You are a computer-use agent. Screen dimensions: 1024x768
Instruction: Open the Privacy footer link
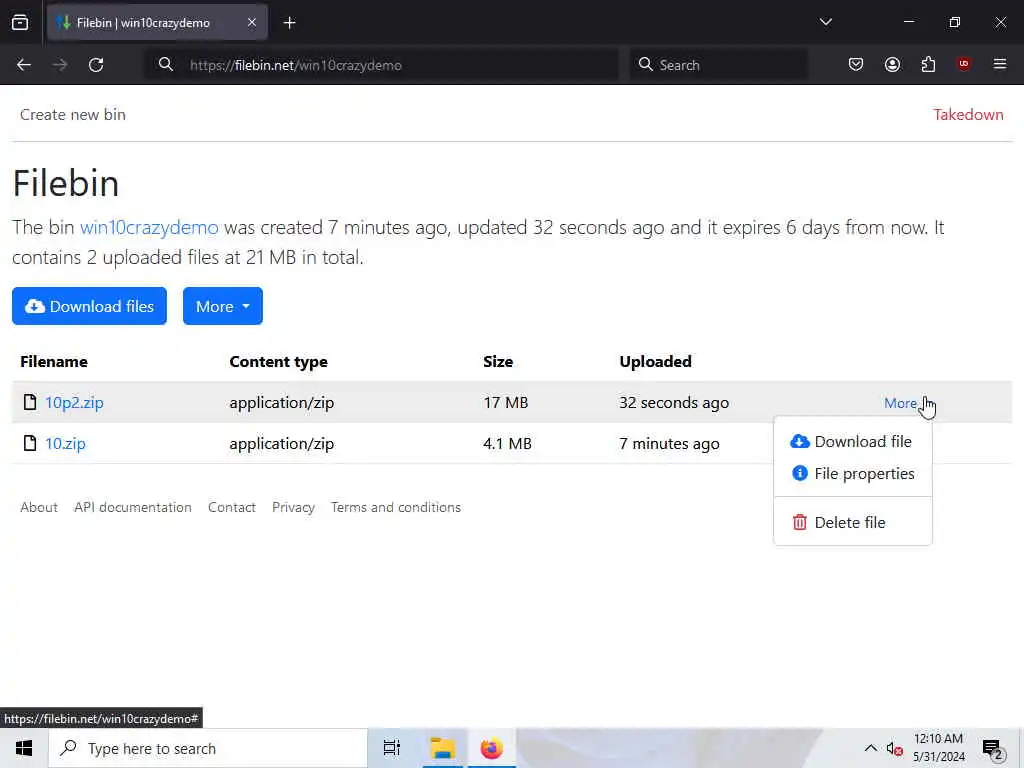point(293,507)
